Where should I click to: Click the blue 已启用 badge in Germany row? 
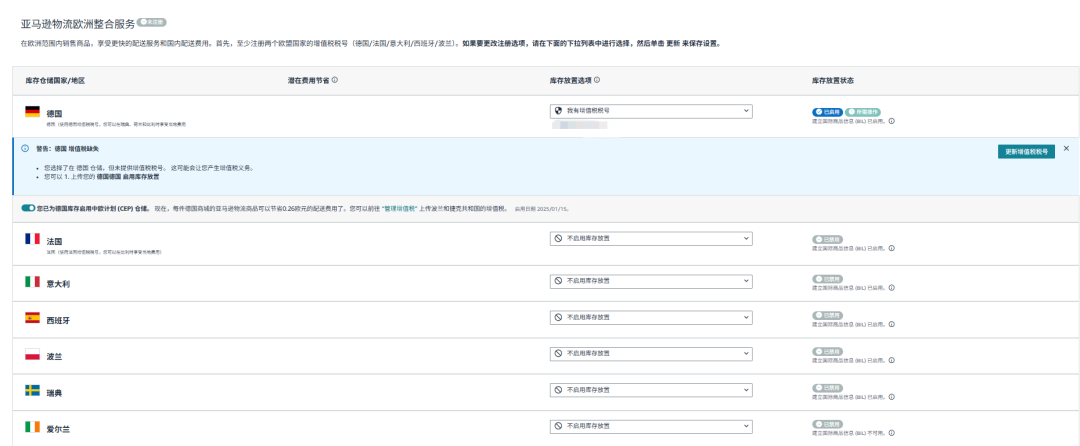tap(827, 112)
